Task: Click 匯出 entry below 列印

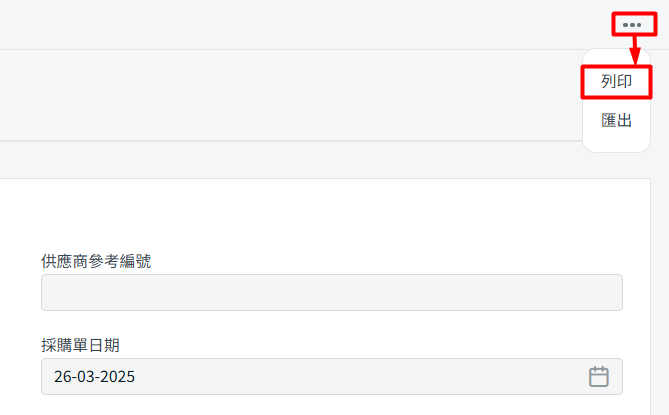Action: pos(616,121)
